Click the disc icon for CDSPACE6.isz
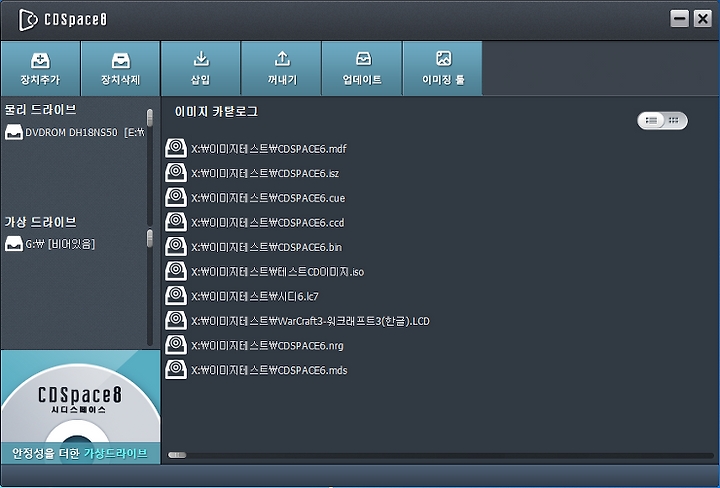Viewport: 720px width, 488px height. tap(176, 173)
